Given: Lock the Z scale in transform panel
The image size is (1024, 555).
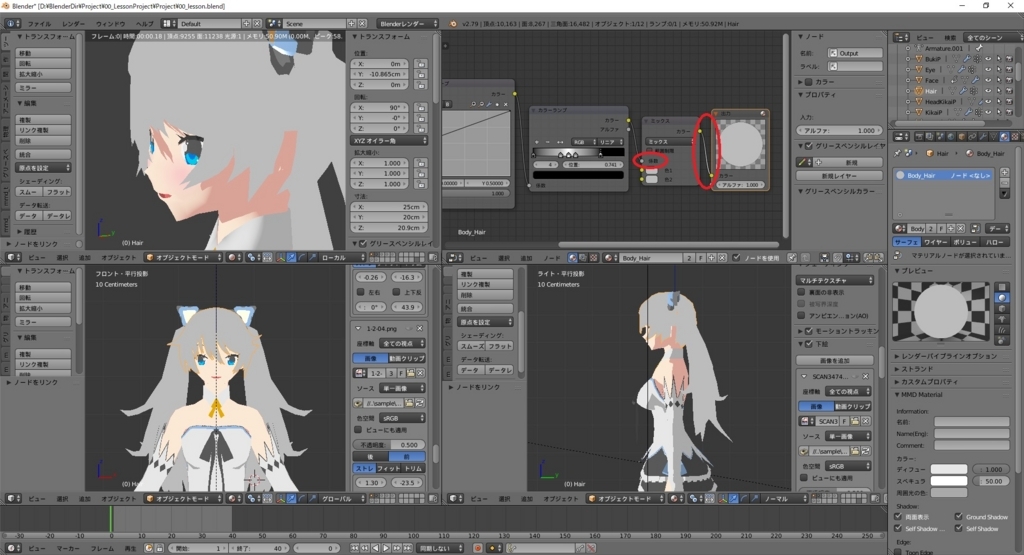Looking at the screenshot, I should pos(421,184).
